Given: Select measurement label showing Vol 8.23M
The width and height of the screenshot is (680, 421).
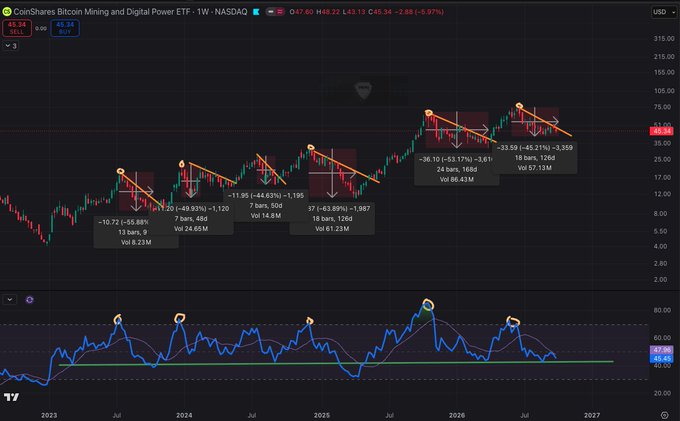Looking at the screenshot, I should click(136, 232).
